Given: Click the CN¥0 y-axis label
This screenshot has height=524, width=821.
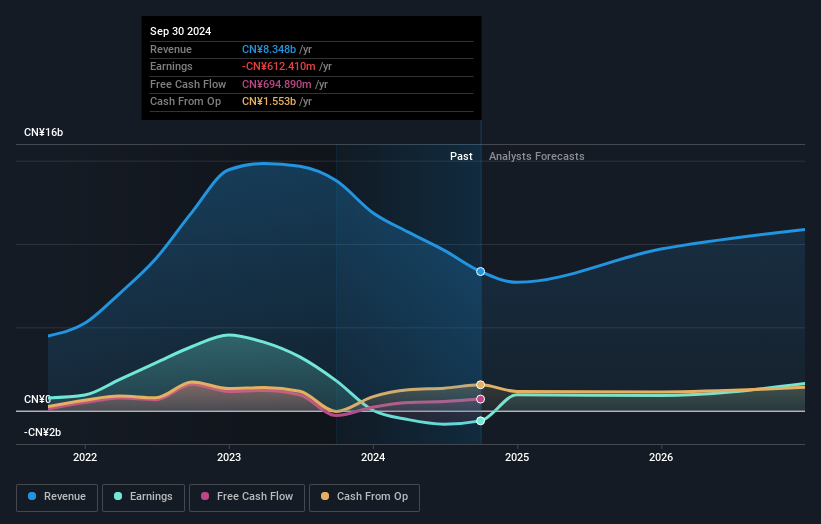Looking at the screenshot, I should click(x=37, y=399).
